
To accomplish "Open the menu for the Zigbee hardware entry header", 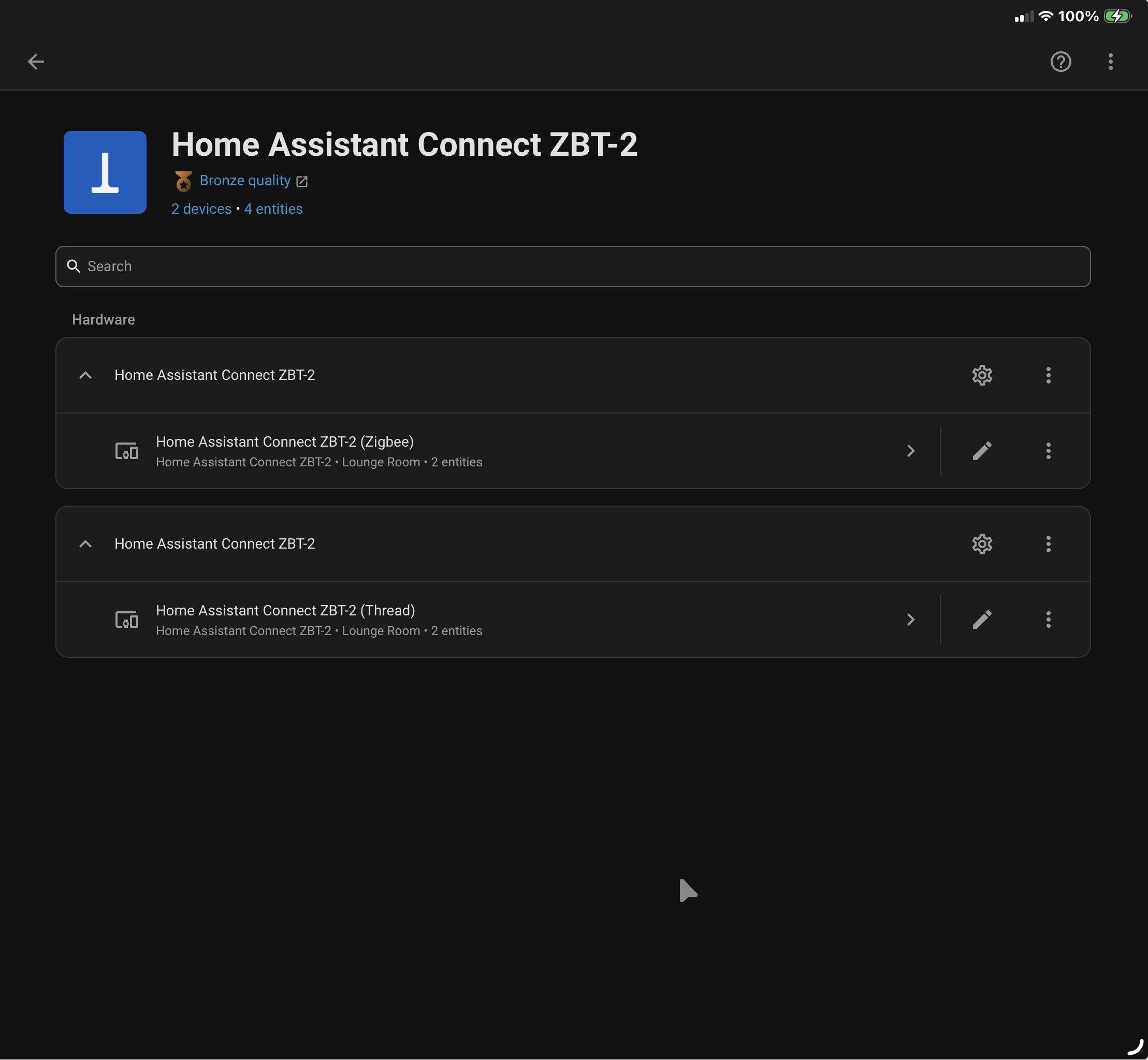I will [1048, 375].
